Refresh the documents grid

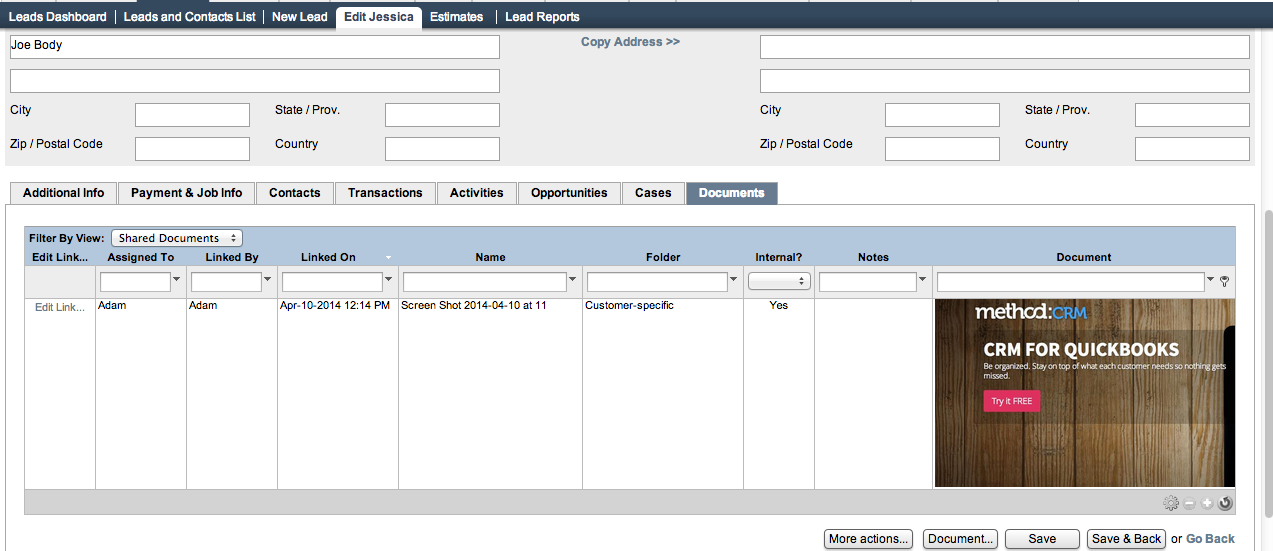pos(1225,503)
